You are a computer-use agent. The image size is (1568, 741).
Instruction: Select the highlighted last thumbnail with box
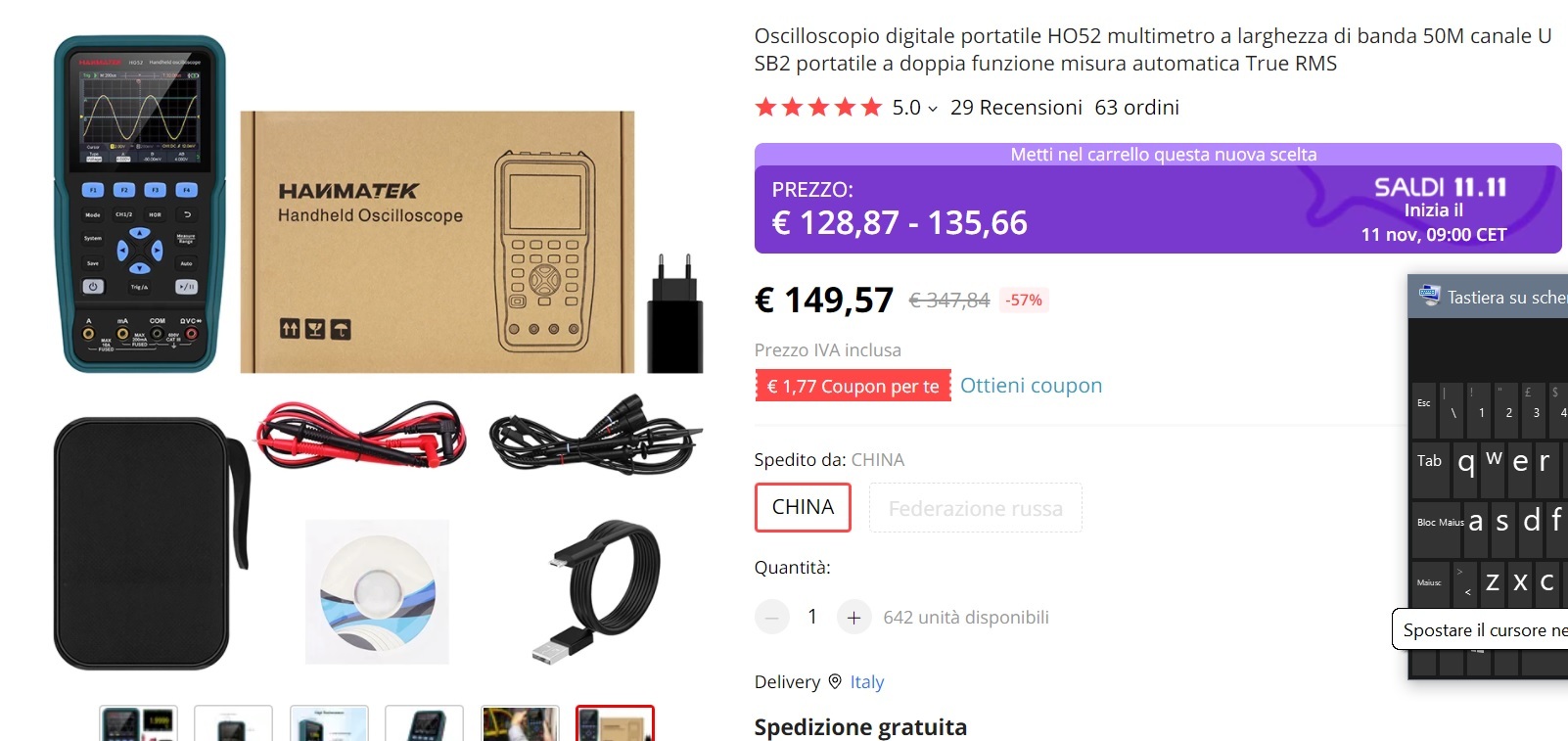(615, 723)
